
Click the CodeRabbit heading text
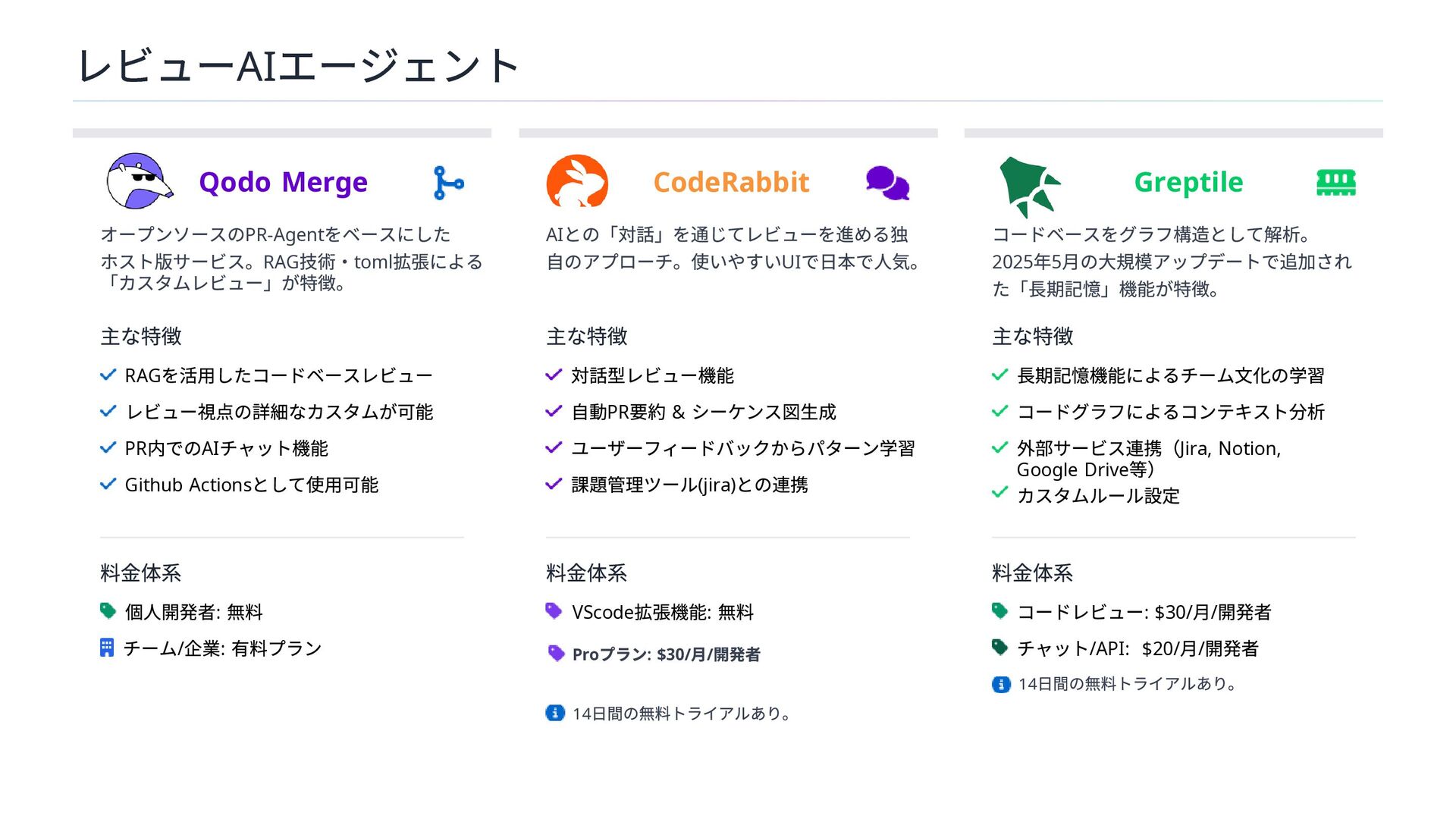tap(731, 183)
